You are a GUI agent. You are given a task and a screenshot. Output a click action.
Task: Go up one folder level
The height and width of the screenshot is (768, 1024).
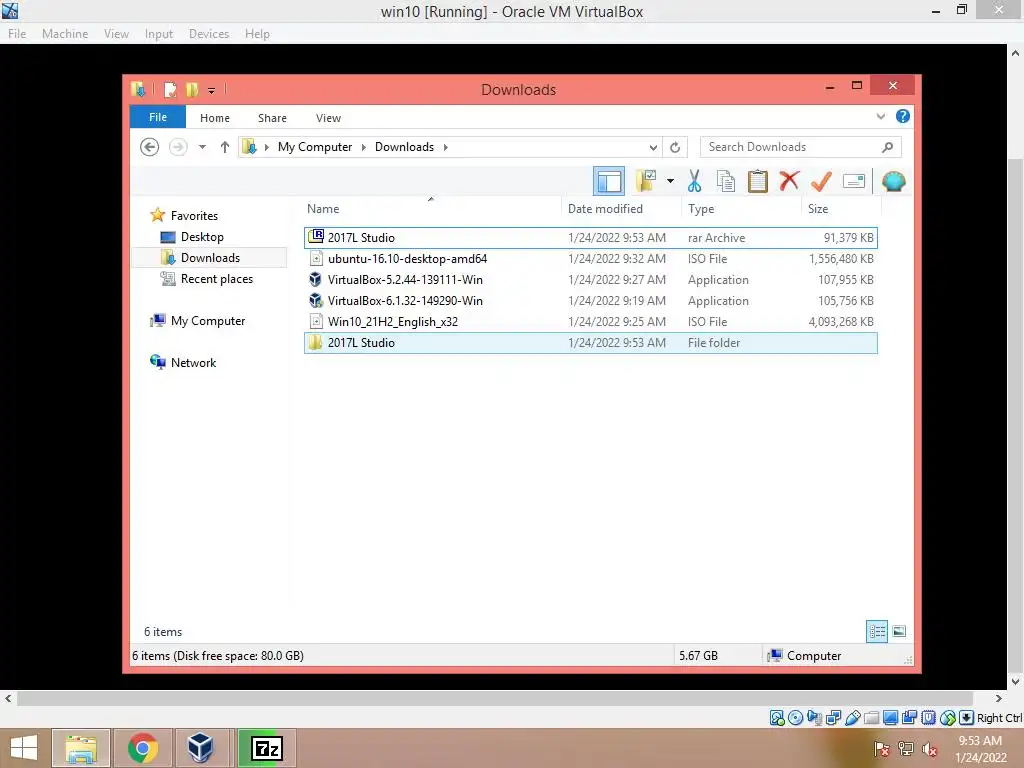(x=225, y=147)
